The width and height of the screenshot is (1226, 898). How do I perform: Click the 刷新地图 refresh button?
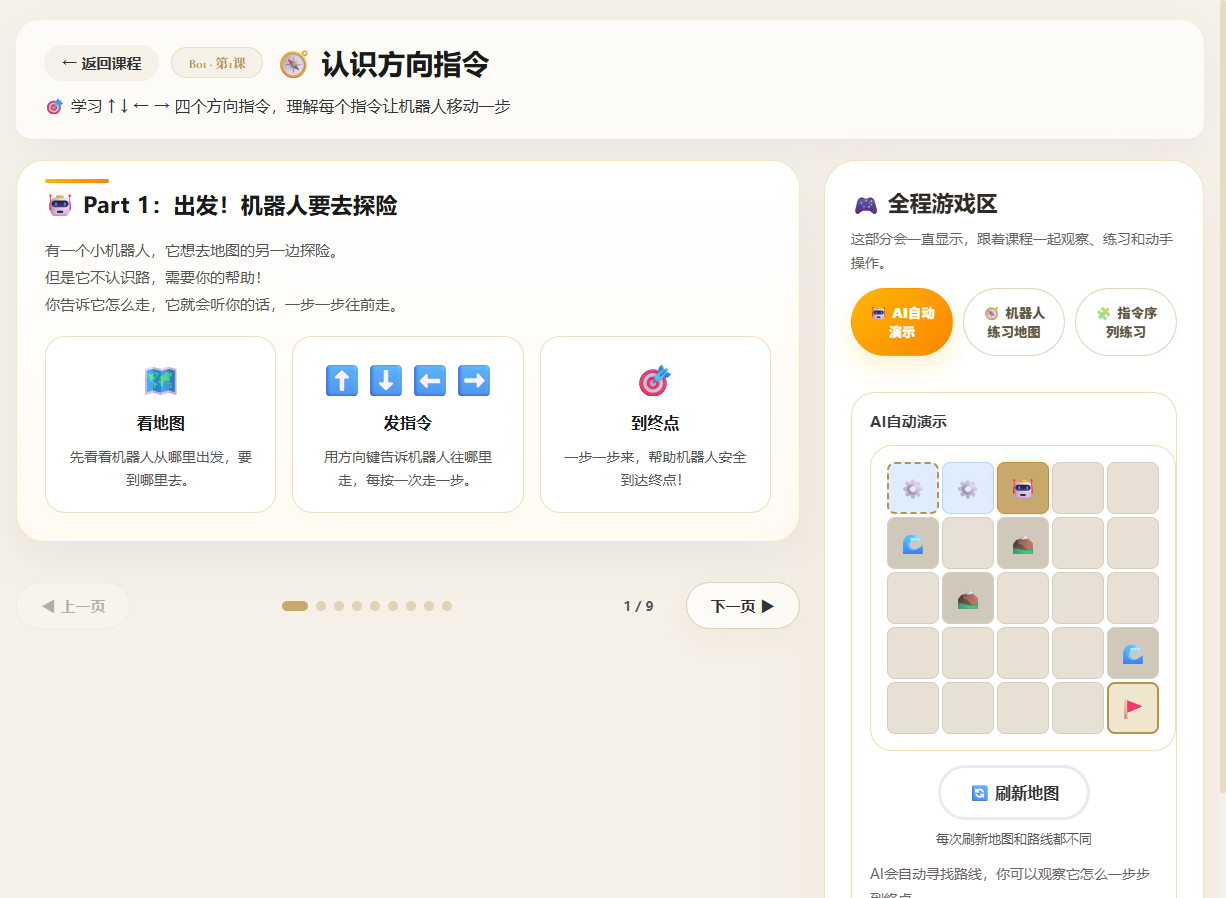click(x=1014, y=793)
